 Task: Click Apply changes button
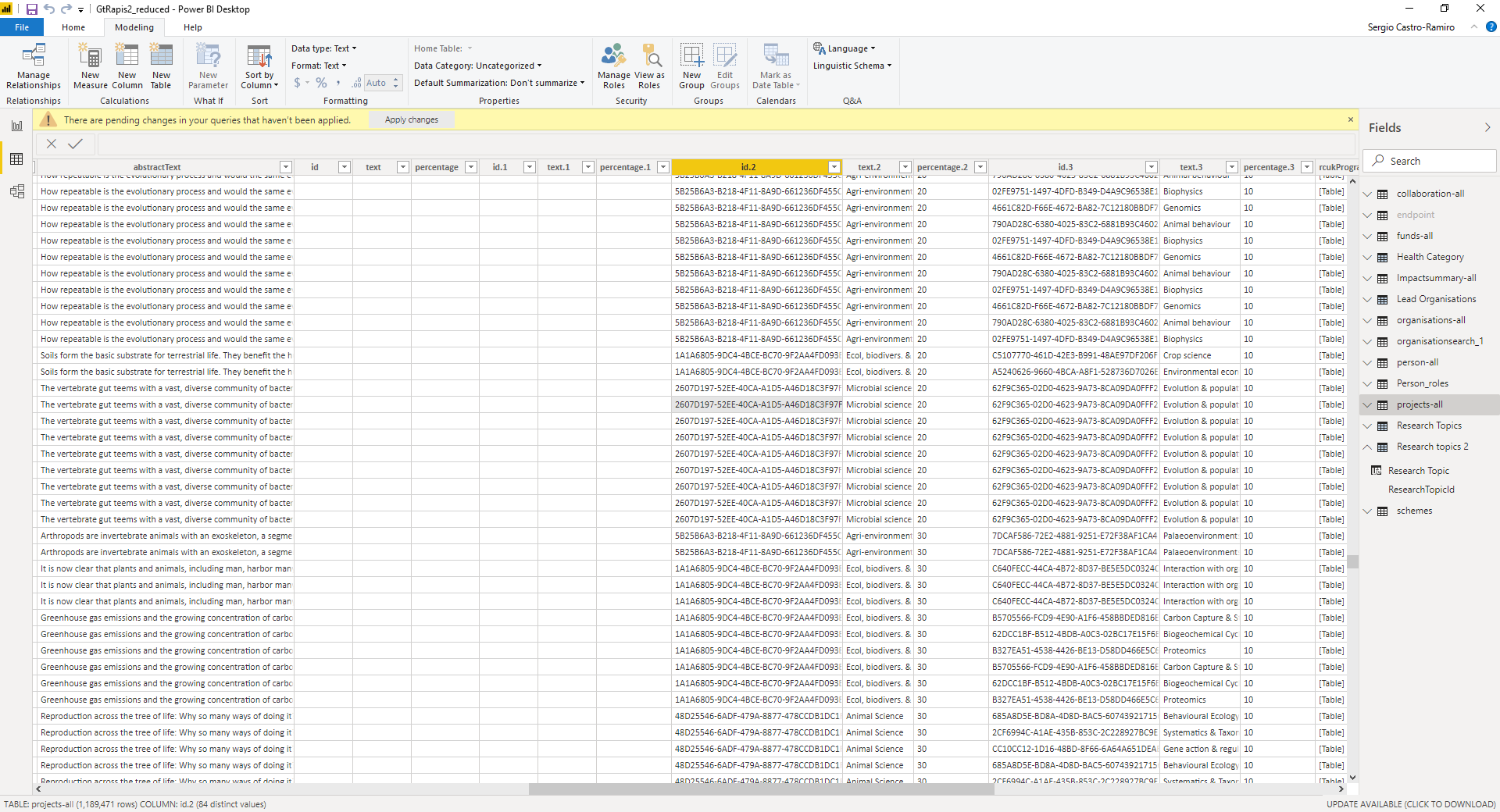412,119
